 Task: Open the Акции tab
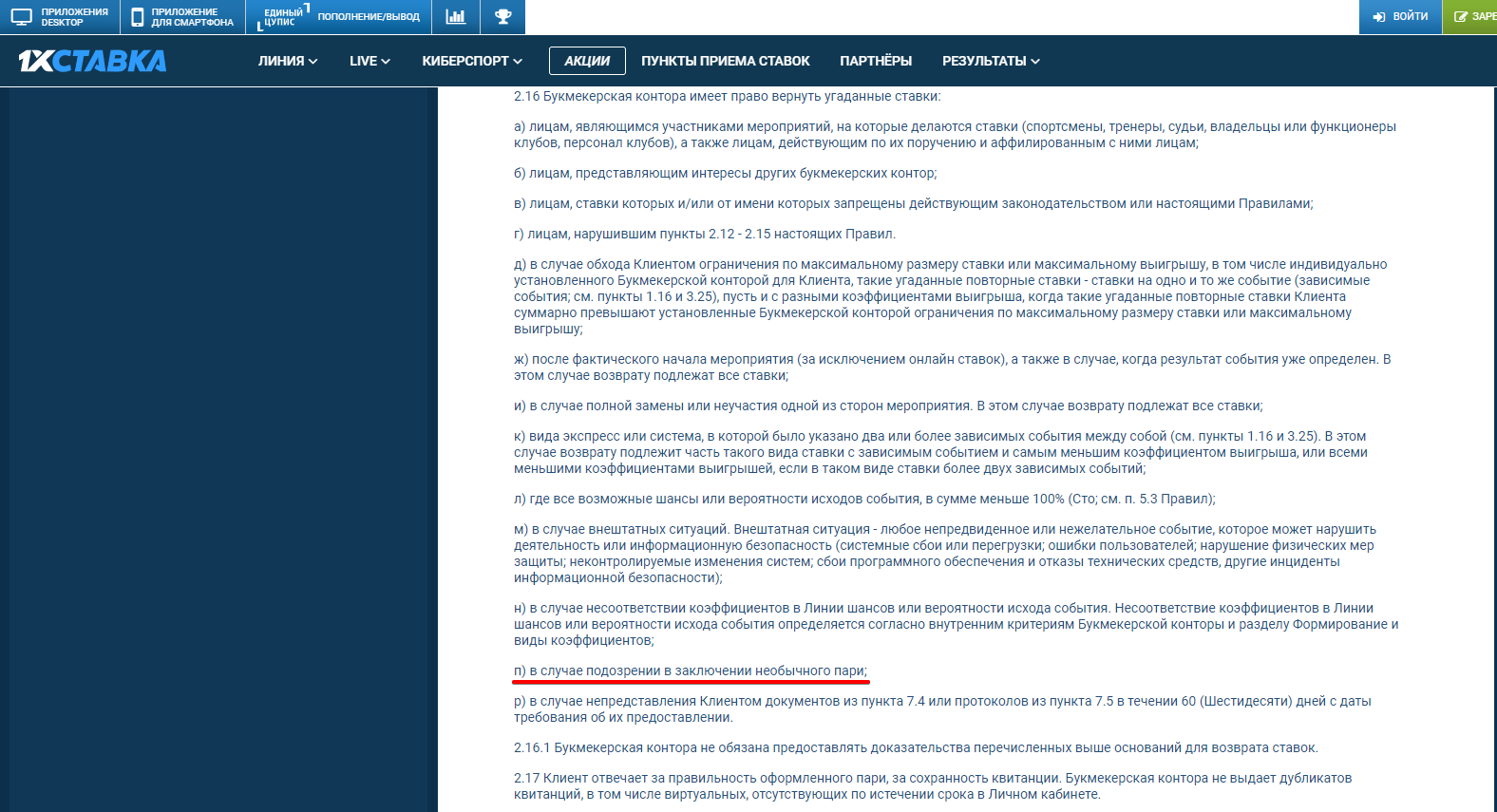pyautogui.click(x=587, y=61)
